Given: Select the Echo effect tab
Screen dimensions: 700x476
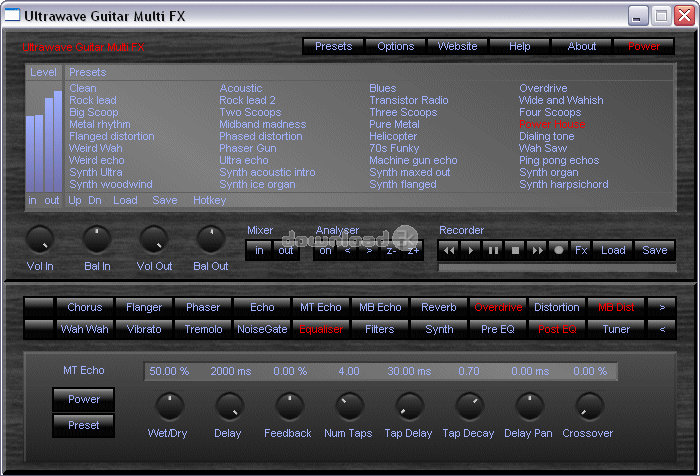Looking at the screenshot, I should 262,307.
